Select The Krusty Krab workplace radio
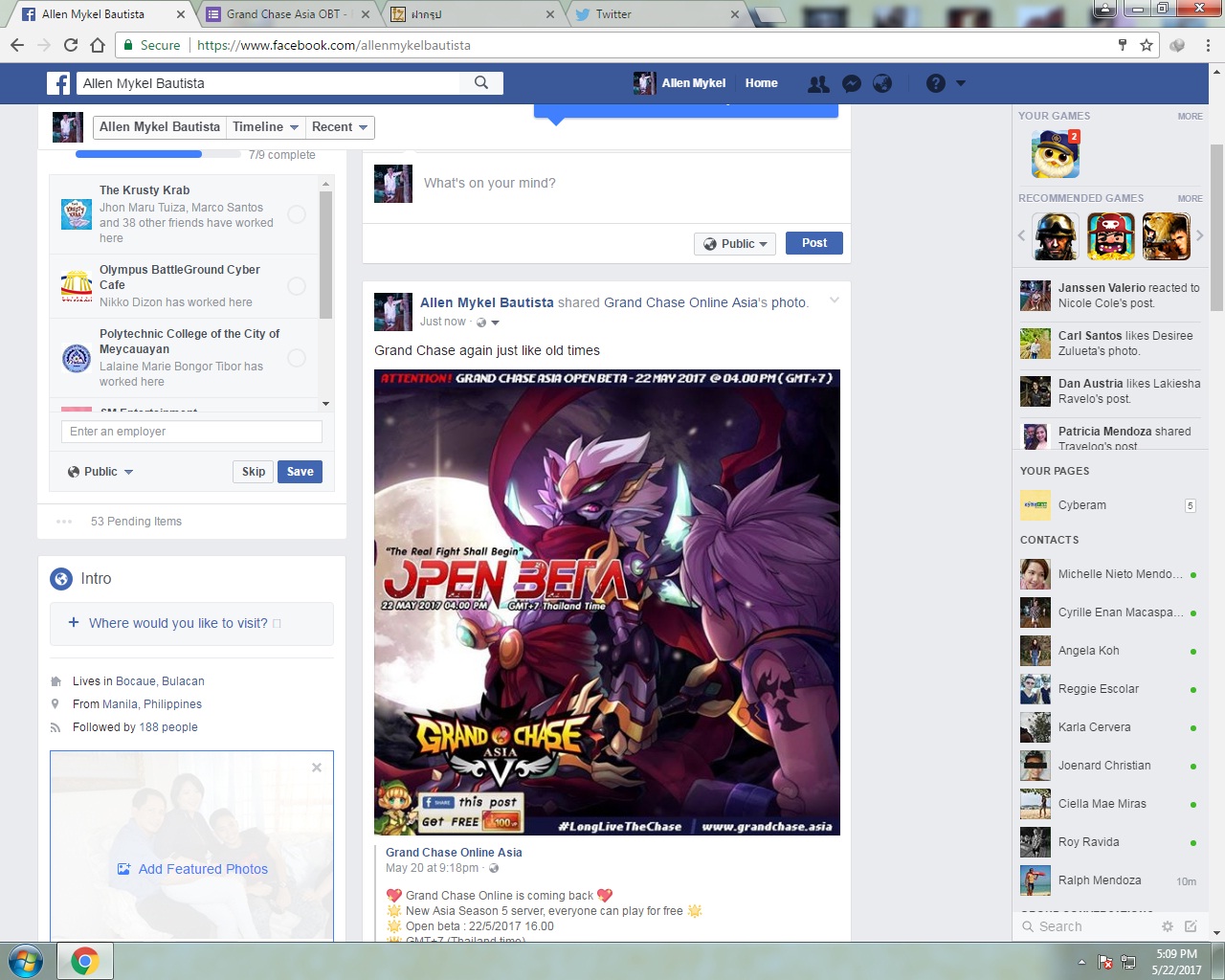Screen dimensions: 1225x980 [x=297, y=214]
